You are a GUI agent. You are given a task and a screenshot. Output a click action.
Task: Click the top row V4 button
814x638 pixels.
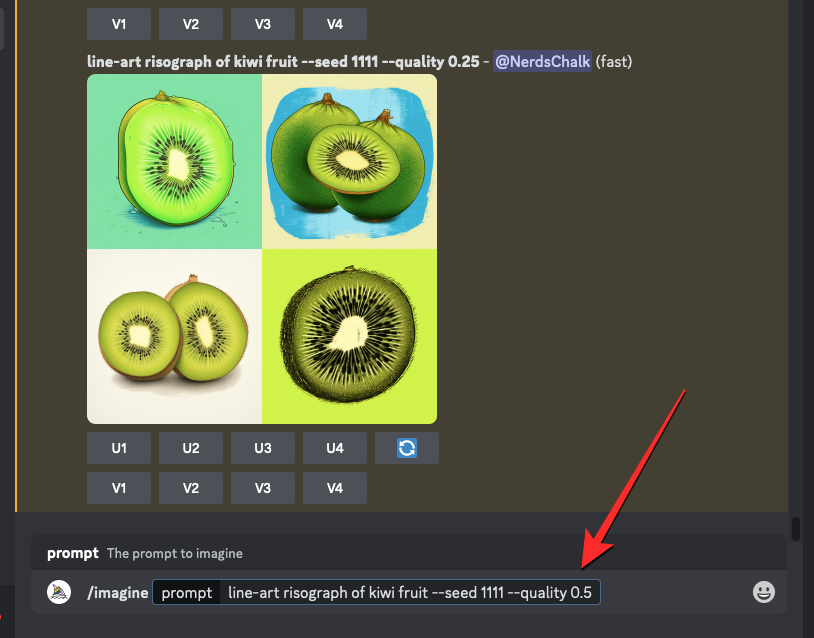(335, 24)
